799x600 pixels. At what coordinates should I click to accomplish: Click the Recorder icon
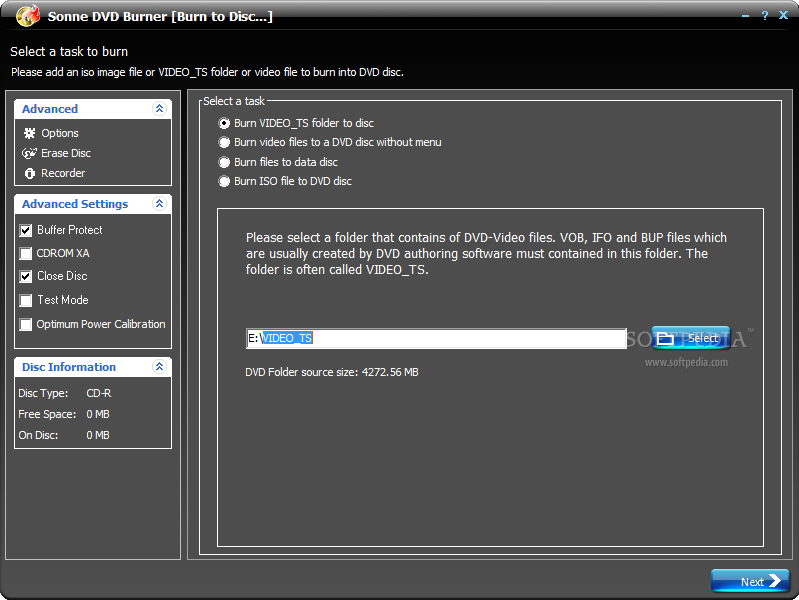30,173
